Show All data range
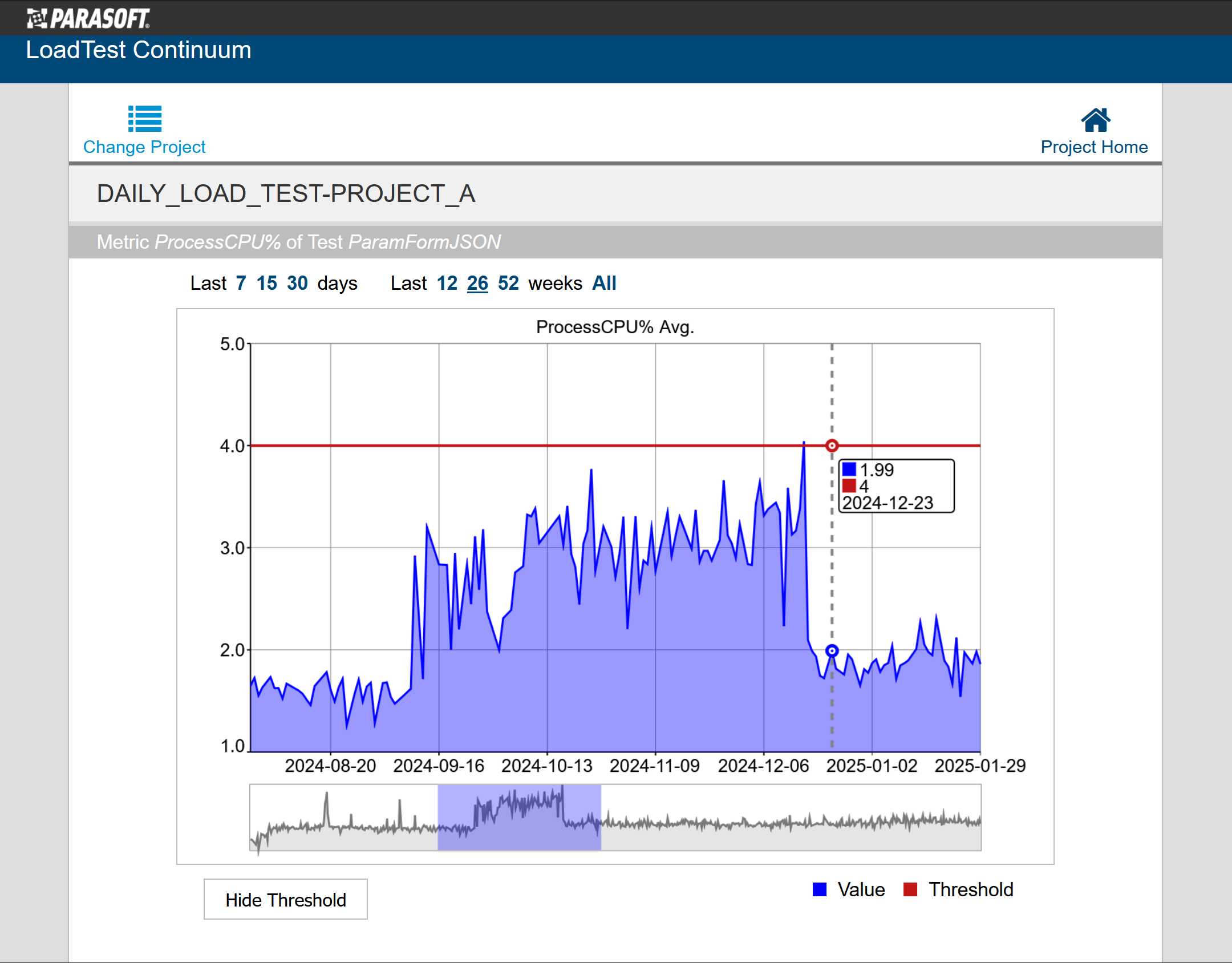Viewport: 1232px width, 963px height. pos(604,283)
